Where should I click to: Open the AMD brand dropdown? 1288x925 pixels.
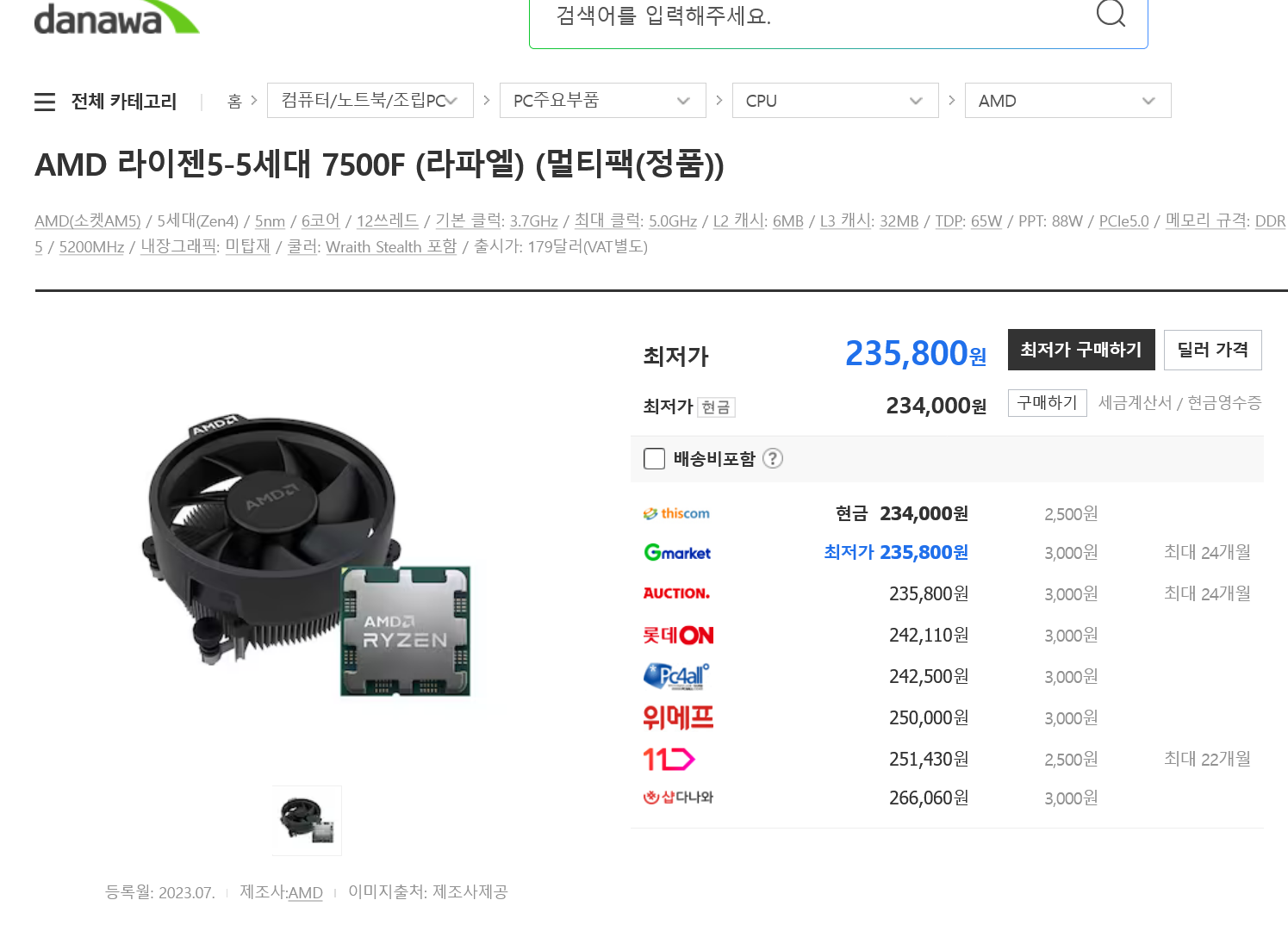click(x=1068, y=101)
